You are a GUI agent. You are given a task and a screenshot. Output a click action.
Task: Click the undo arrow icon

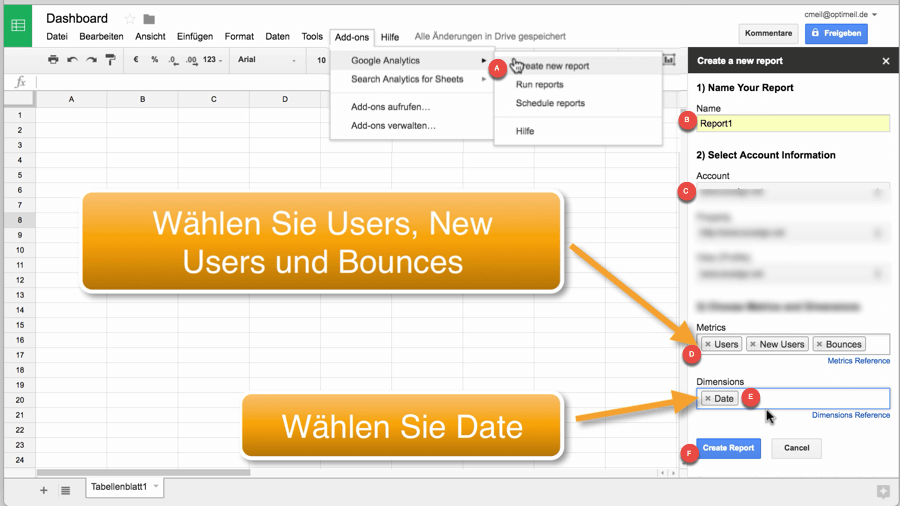click(x=72, y=60)
